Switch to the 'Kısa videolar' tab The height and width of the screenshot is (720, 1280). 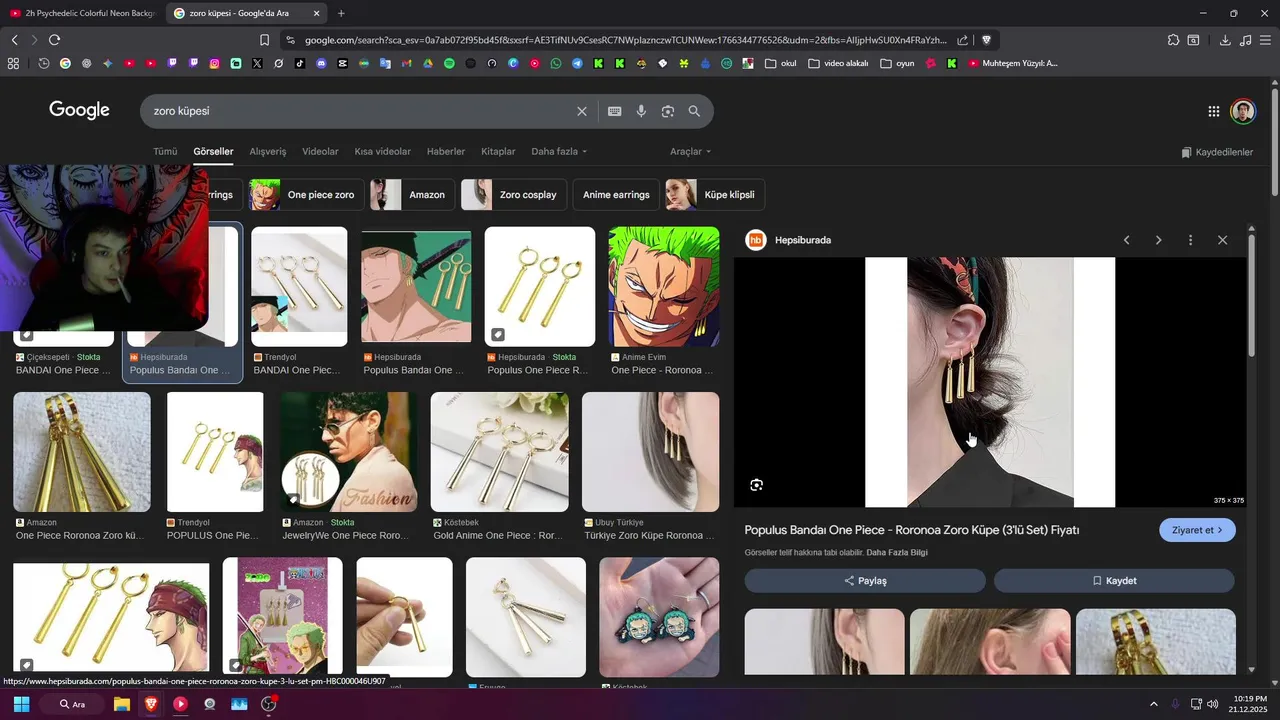click(382, 151)
